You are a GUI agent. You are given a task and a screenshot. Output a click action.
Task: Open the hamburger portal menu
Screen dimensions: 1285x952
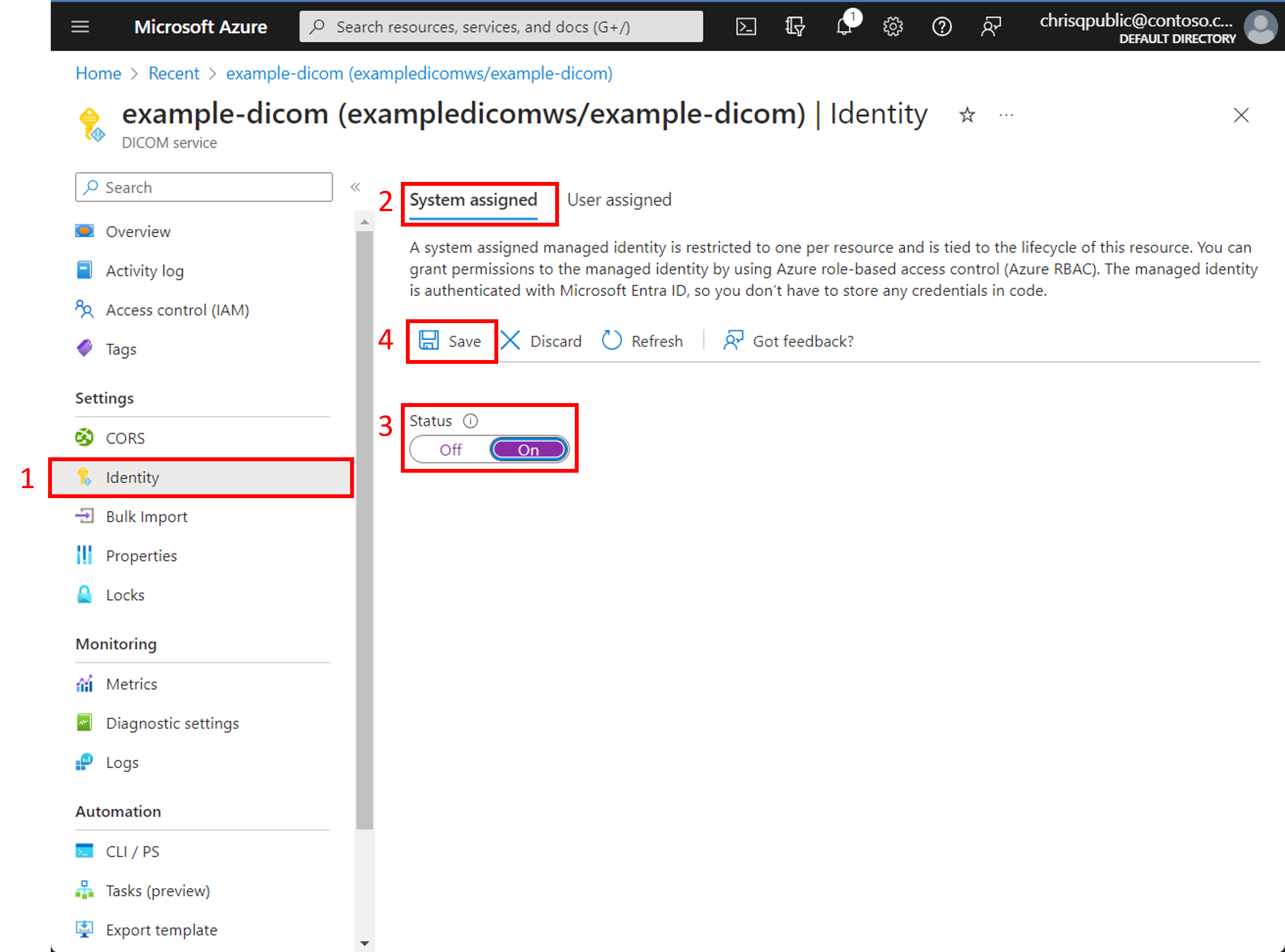(x=80, y=27)
